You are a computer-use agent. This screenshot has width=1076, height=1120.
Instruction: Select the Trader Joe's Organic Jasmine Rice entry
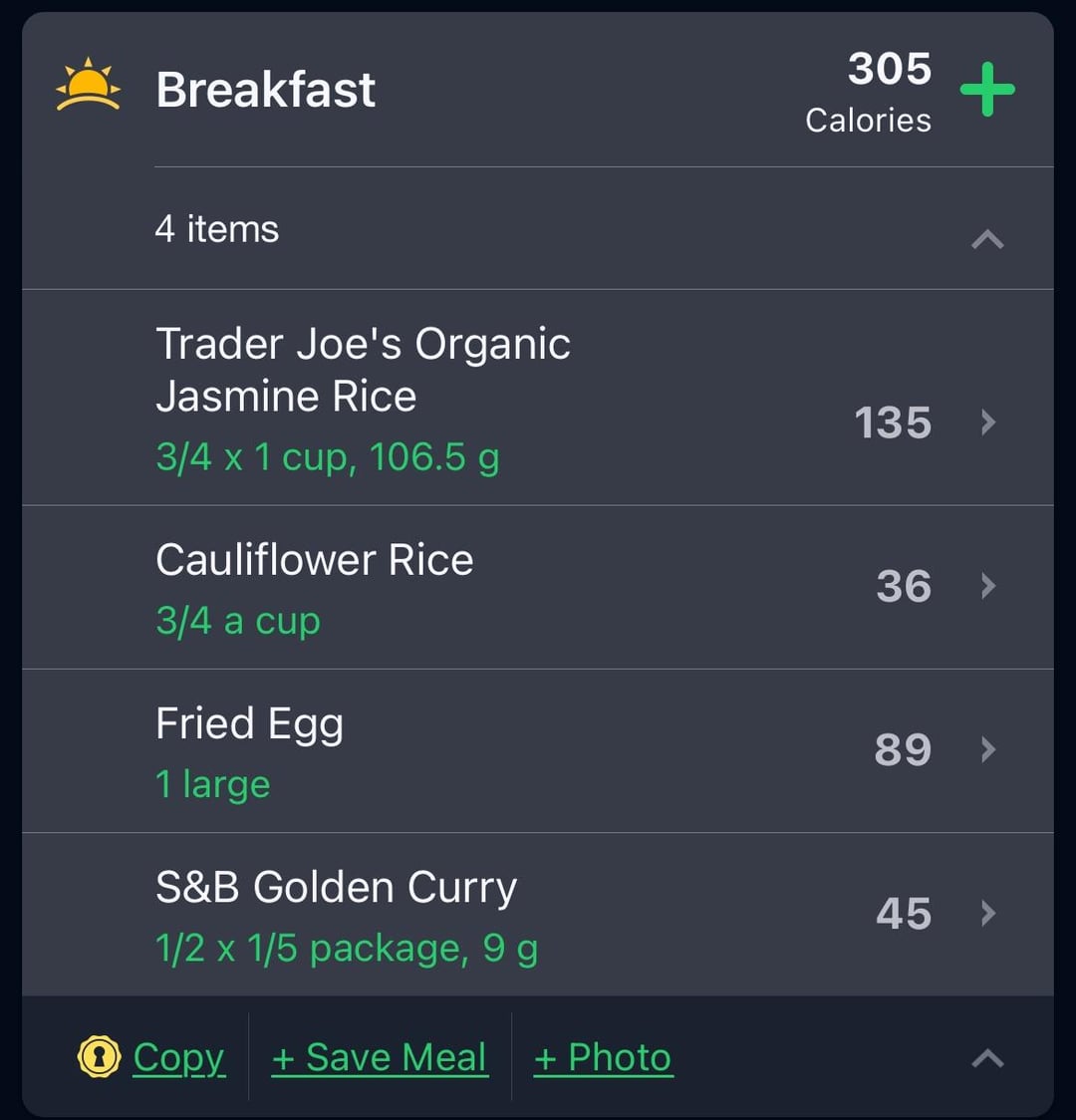(x=538, y=398)
